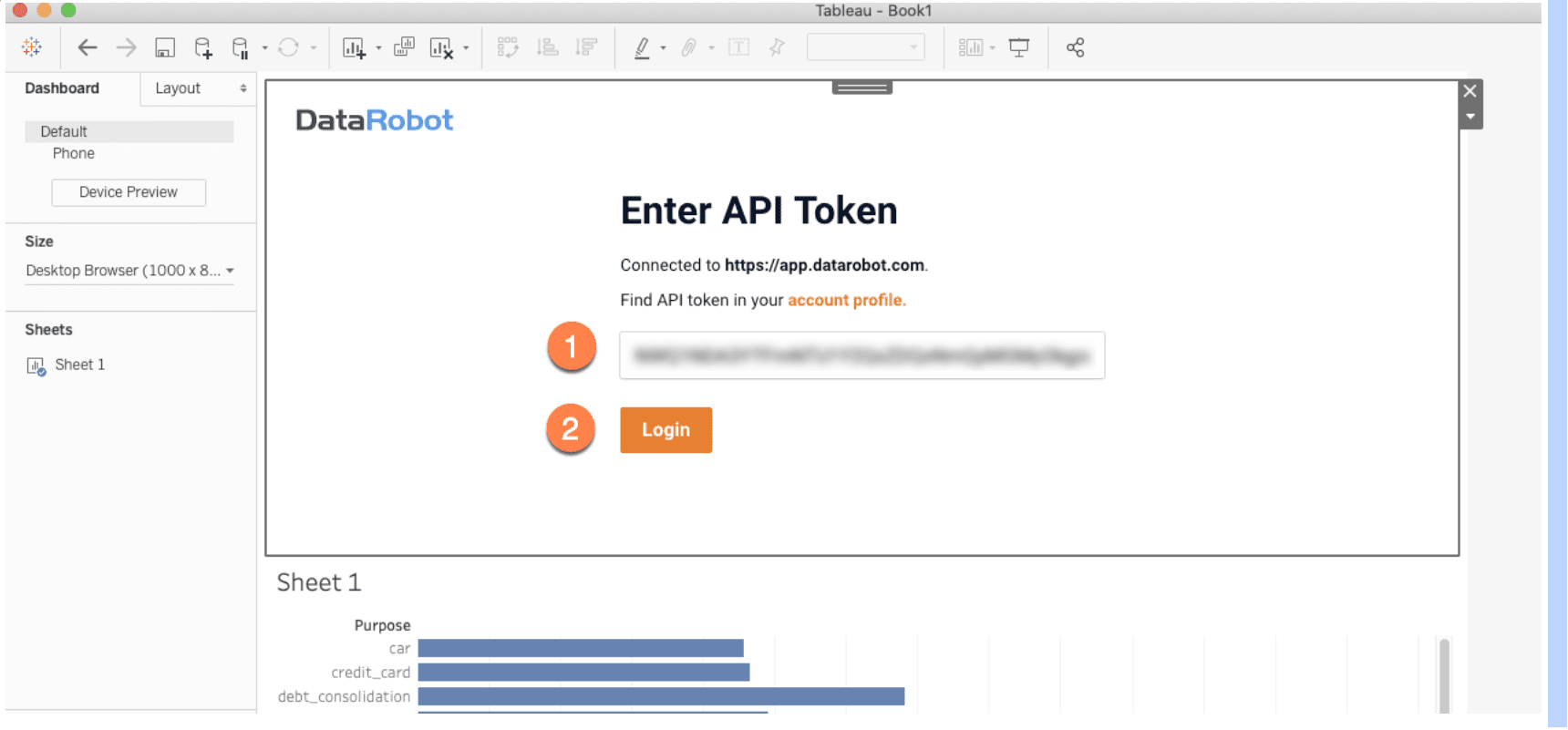Click the credit_card bar in chart
Image resolution: width=1568 pixels, height=730 pixels.
pyautogui.click(x=583, y=672)
